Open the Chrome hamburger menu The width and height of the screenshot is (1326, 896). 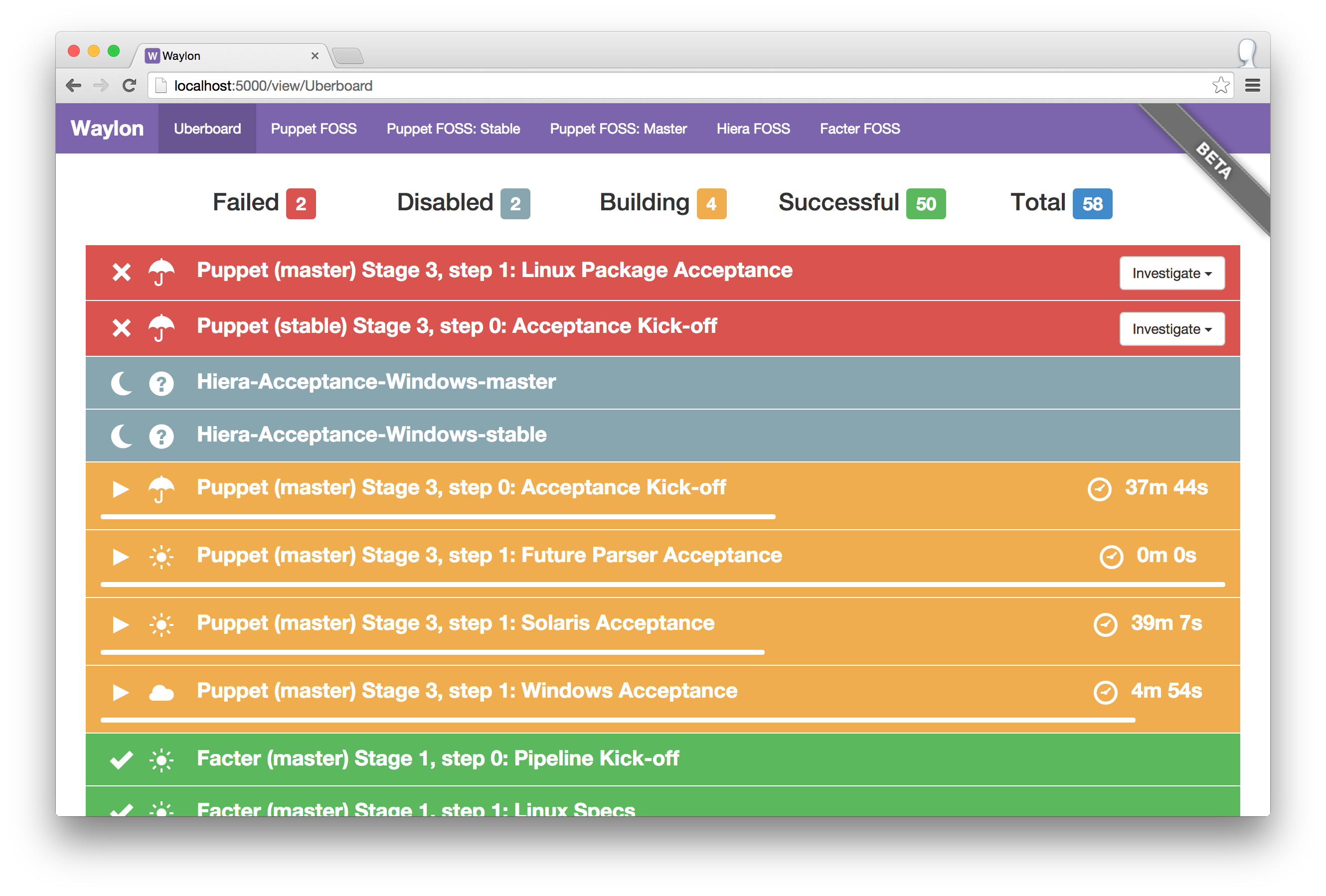coord(1252,86)
